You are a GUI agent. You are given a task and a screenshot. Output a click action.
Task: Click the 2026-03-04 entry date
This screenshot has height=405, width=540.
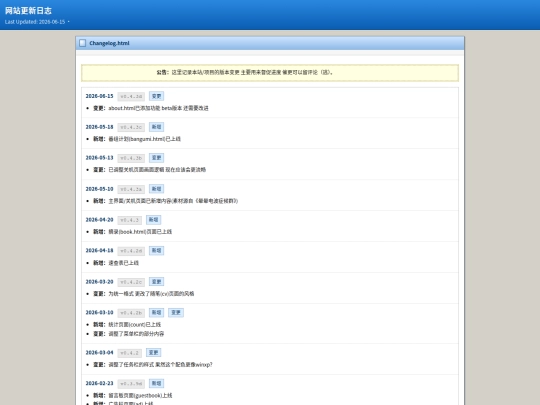pos(99,353)
